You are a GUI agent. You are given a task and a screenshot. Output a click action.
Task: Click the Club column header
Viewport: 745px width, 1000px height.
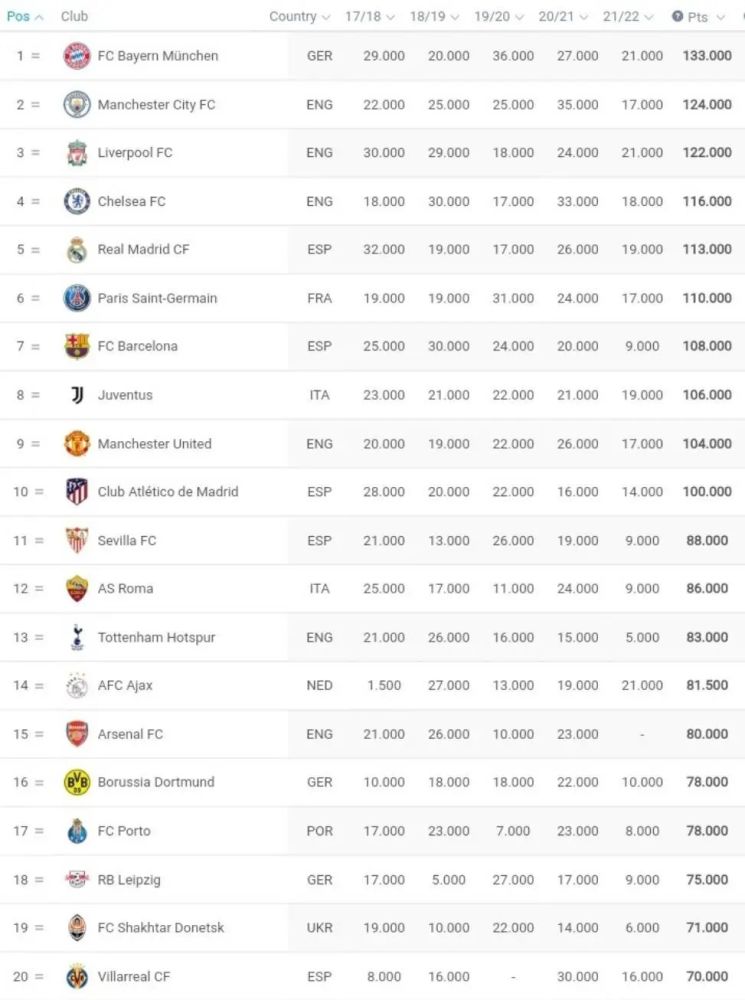point(74,17)
